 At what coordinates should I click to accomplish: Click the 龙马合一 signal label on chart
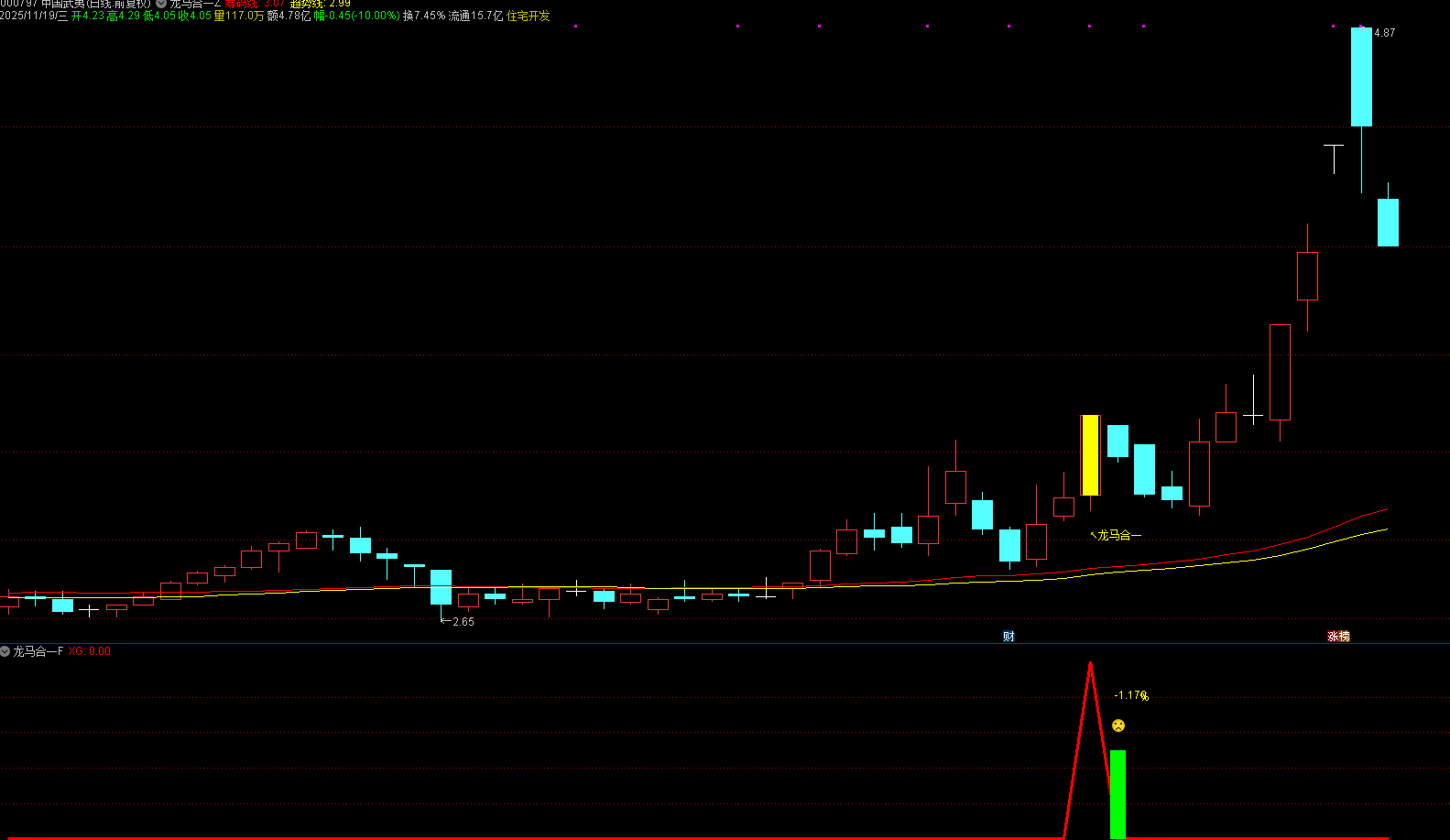point(1119,535)
